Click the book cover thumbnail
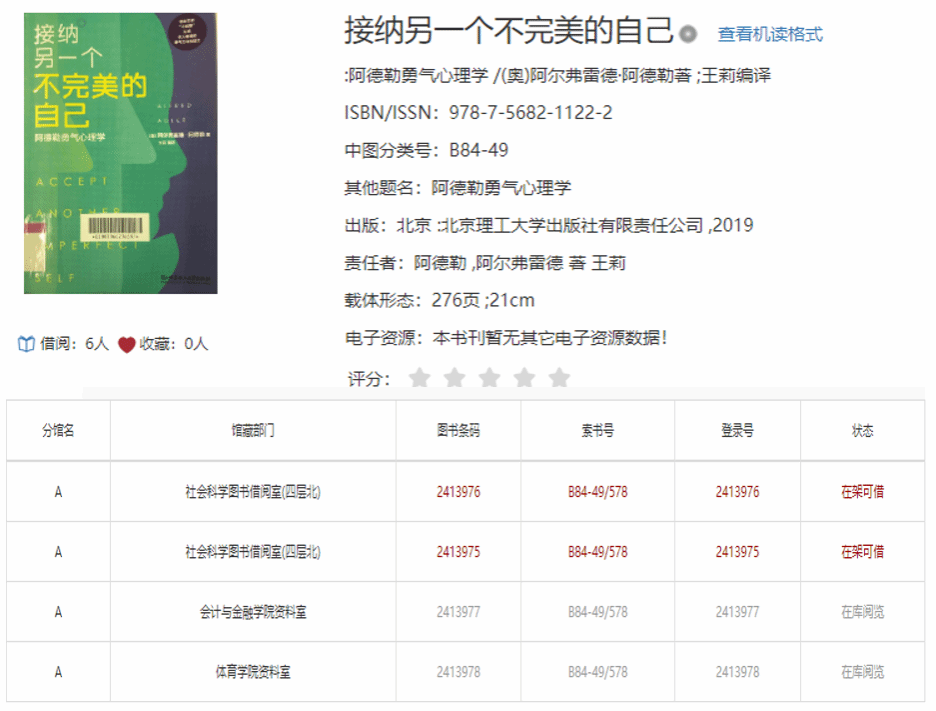 point(120,153)
